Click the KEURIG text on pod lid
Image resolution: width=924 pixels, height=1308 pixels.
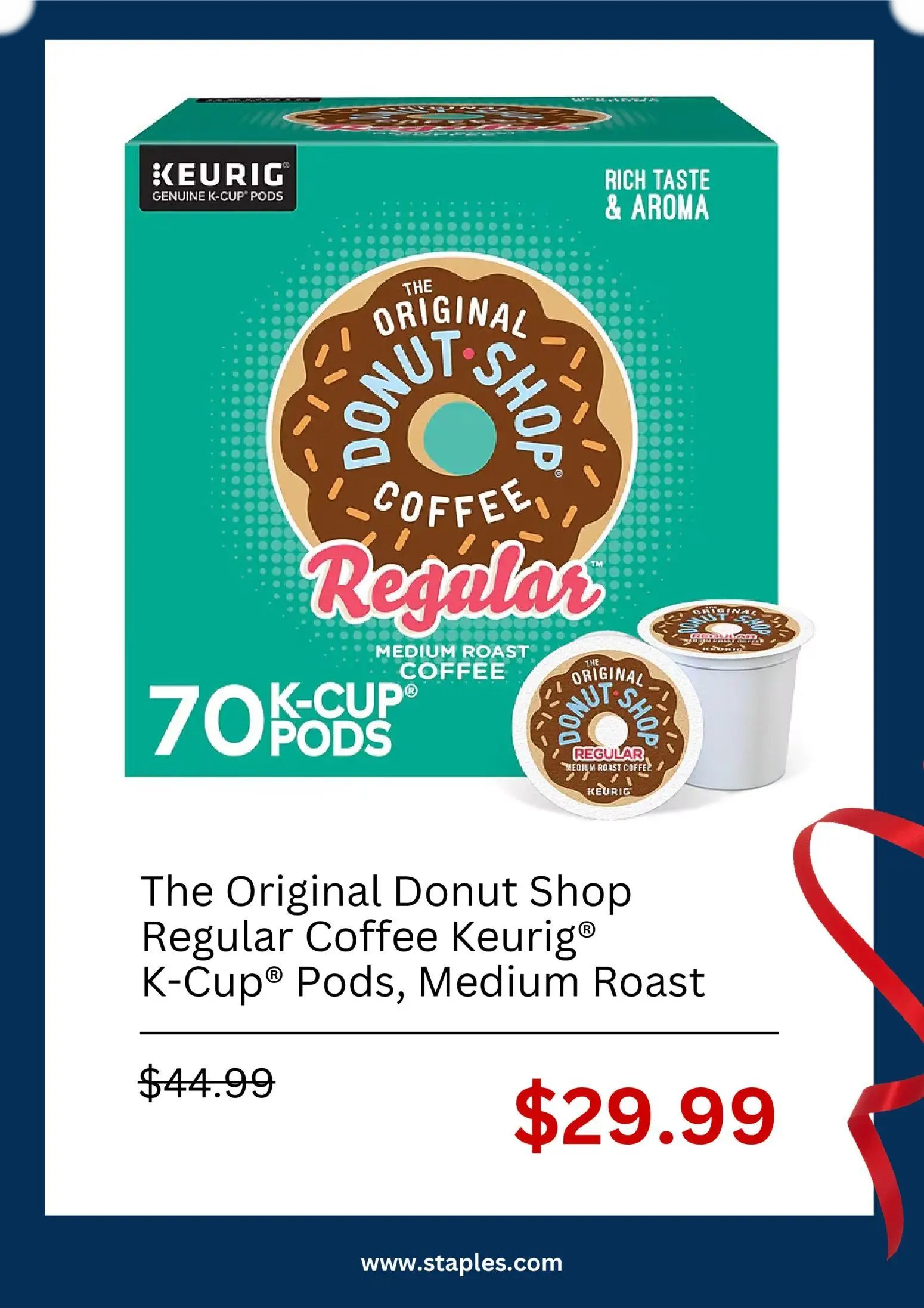[609, 791]
